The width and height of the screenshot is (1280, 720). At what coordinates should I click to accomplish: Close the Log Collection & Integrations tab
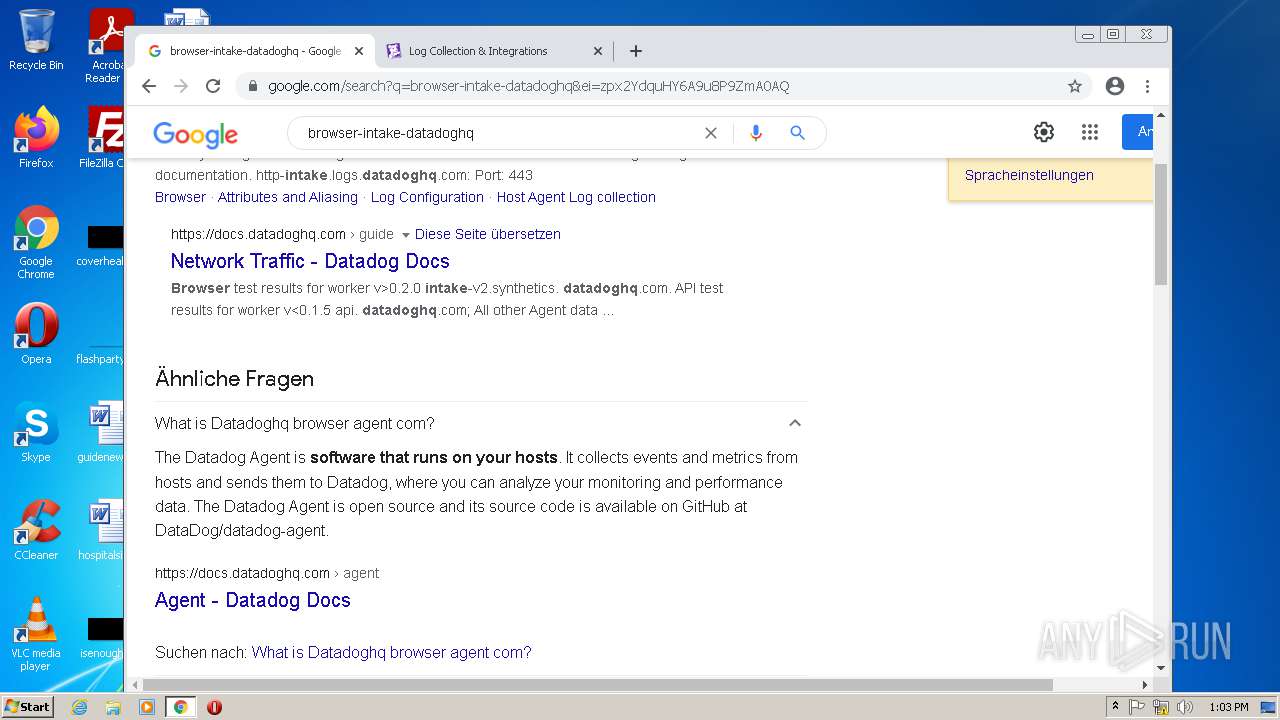pyautogui.click(x=598, y=51)
